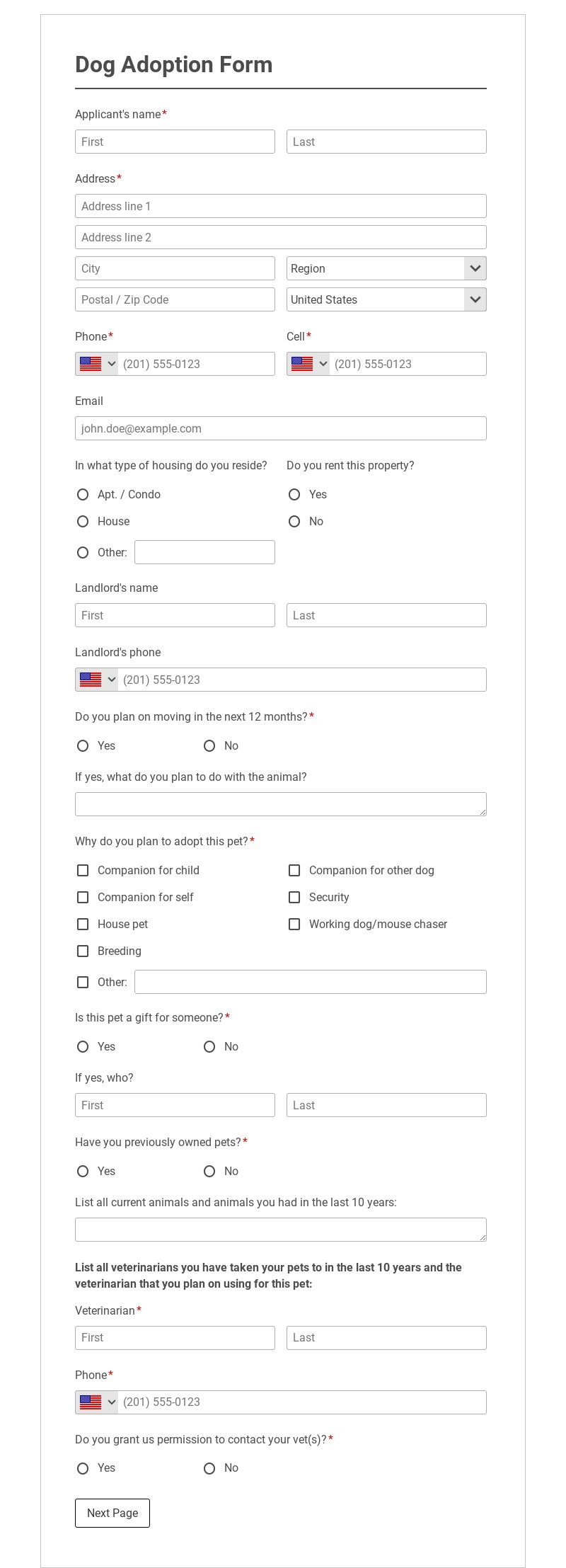Open country flag selector for Phone field
Screen dimensions: 566x1568
tap(97, 364)
